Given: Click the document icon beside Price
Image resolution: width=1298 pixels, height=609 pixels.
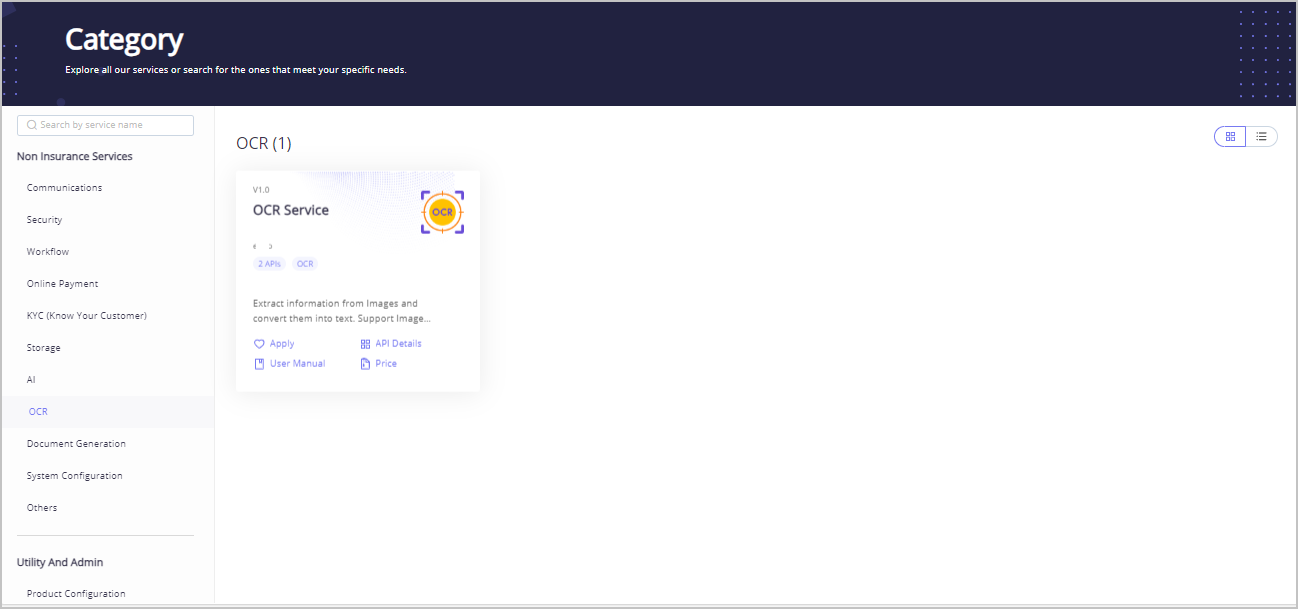Looking at the screenshot, I should tap(365, 363).
